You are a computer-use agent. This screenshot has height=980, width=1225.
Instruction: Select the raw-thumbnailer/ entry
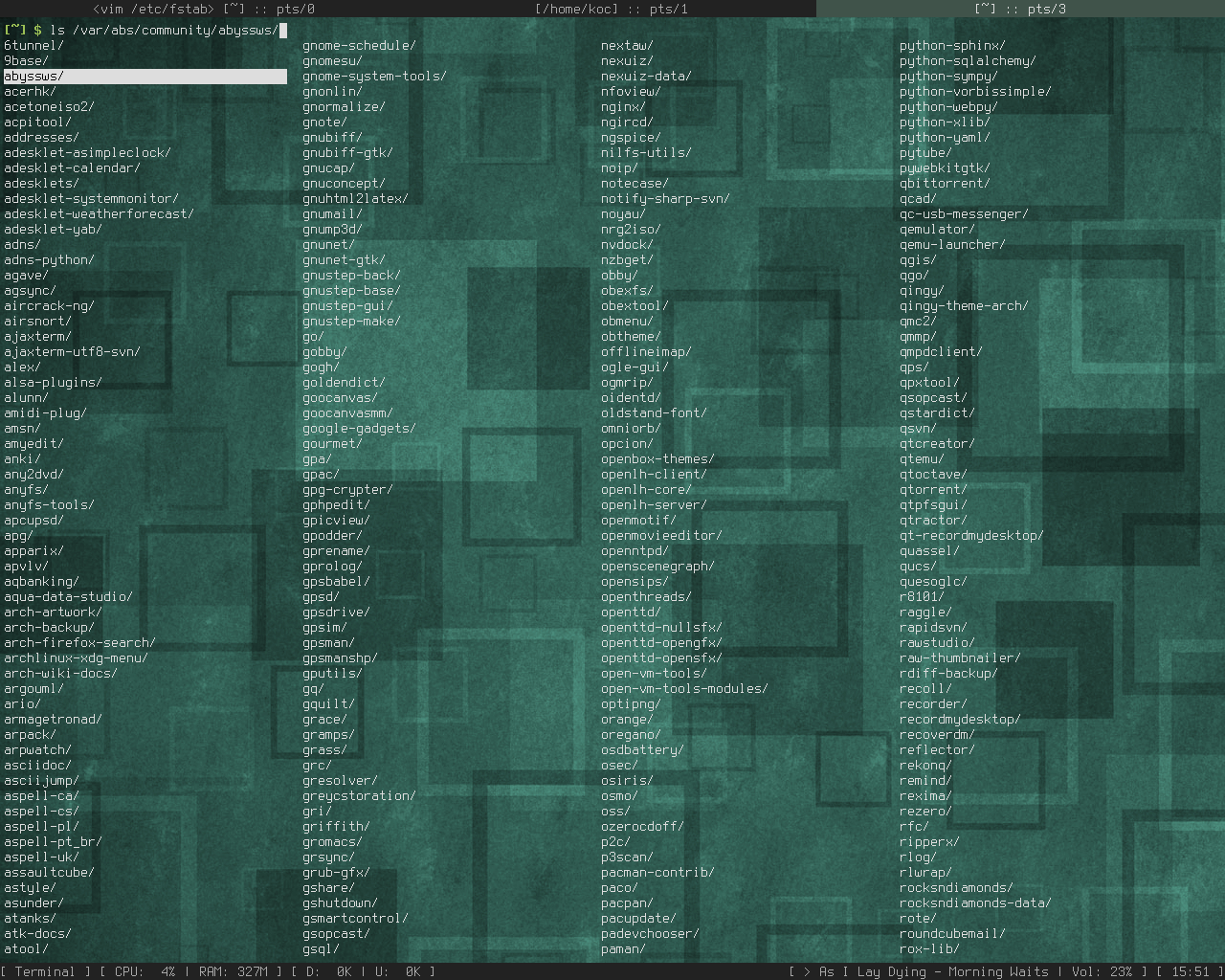(x=960, y=657)
